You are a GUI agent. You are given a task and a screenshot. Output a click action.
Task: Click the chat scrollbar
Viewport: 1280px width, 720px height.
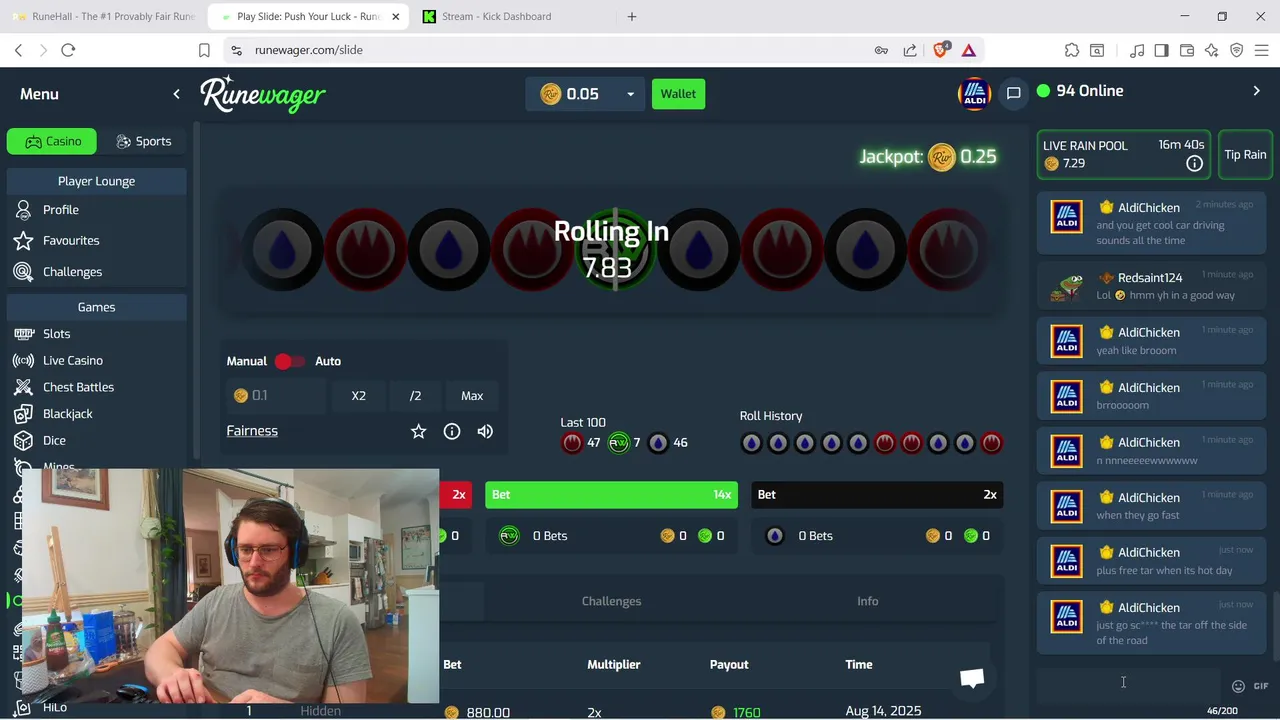1275,626
